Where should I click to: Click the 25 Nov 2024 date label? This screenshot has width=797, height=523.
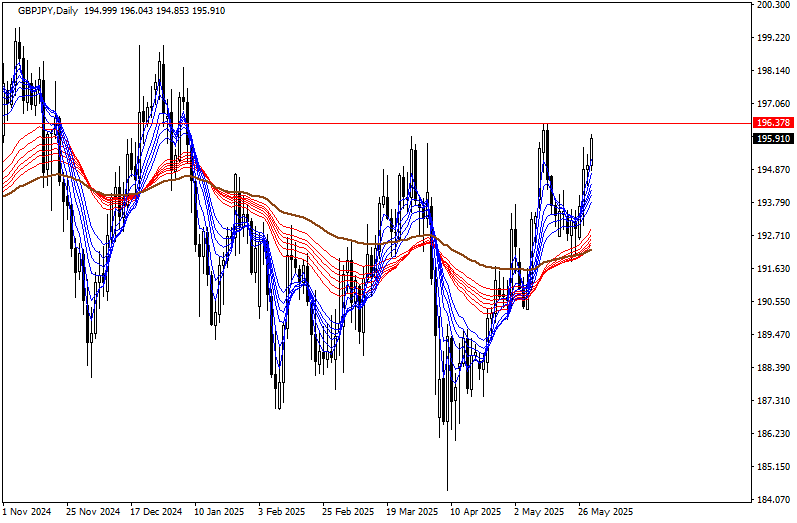pyautogui.click(x=93, y=512)
